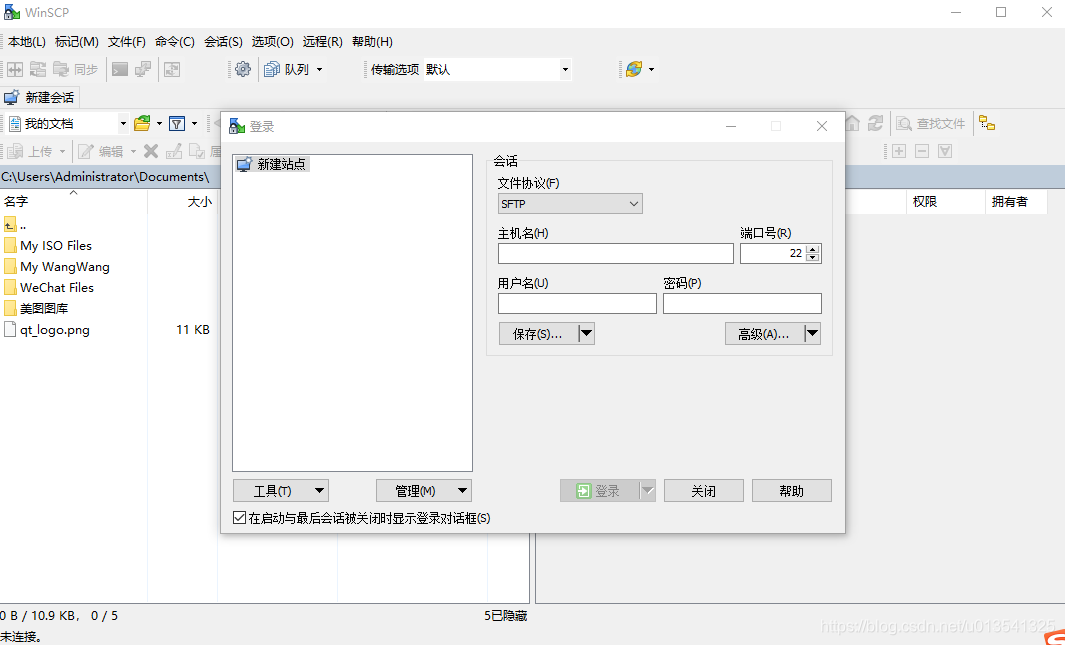Open the 本地(L) menu
The width and height of the screenshot is (1065, 645).
tap(26, 42)
